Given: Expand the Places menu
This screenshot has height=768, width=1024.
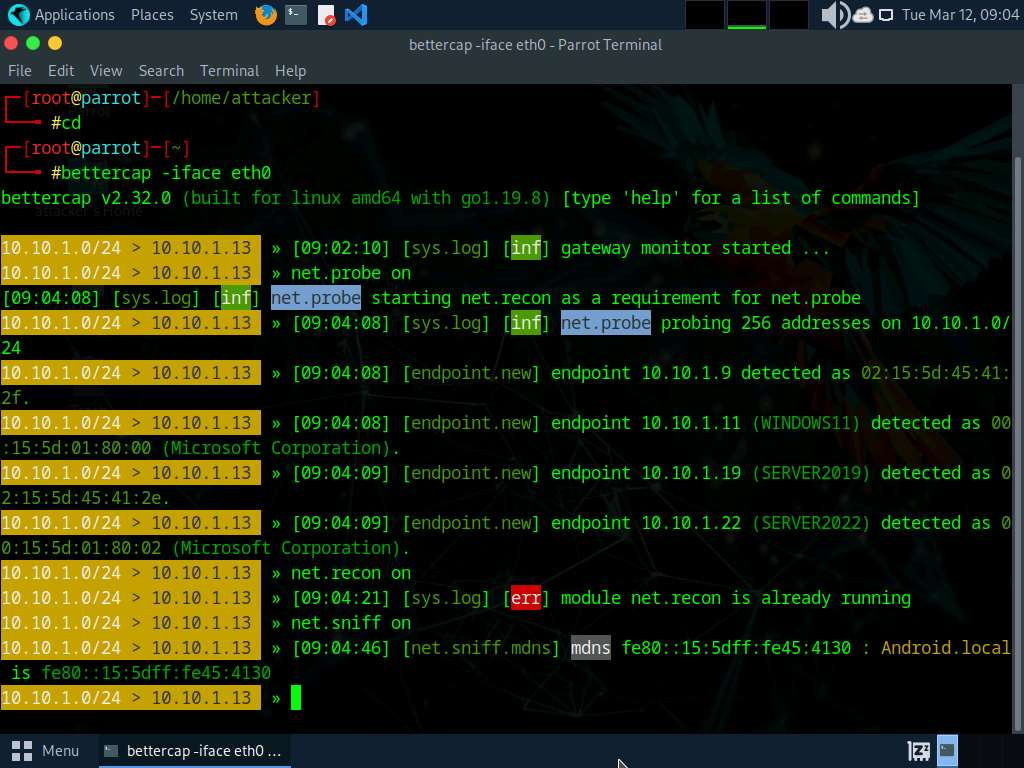Looking at the screenshot, I should coord(152,15).
